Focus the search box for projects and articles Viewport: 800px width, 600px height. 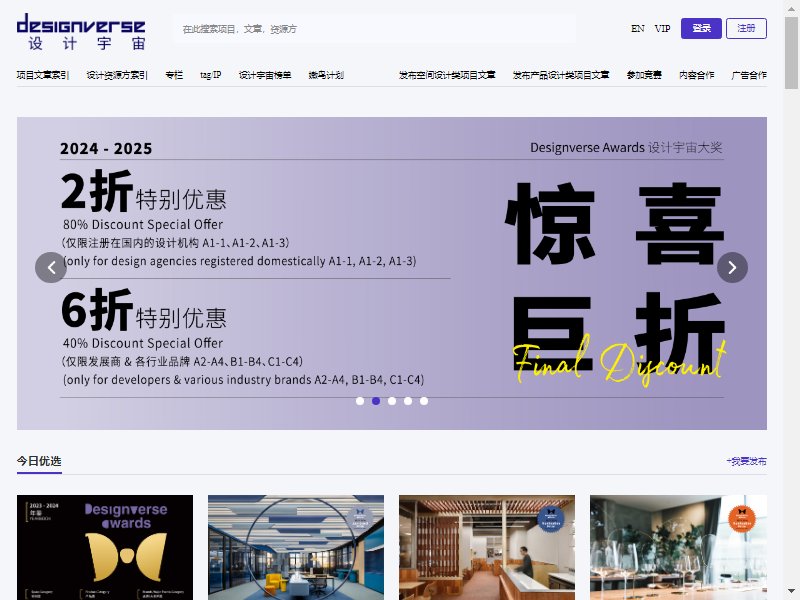[x=374, y=29]
